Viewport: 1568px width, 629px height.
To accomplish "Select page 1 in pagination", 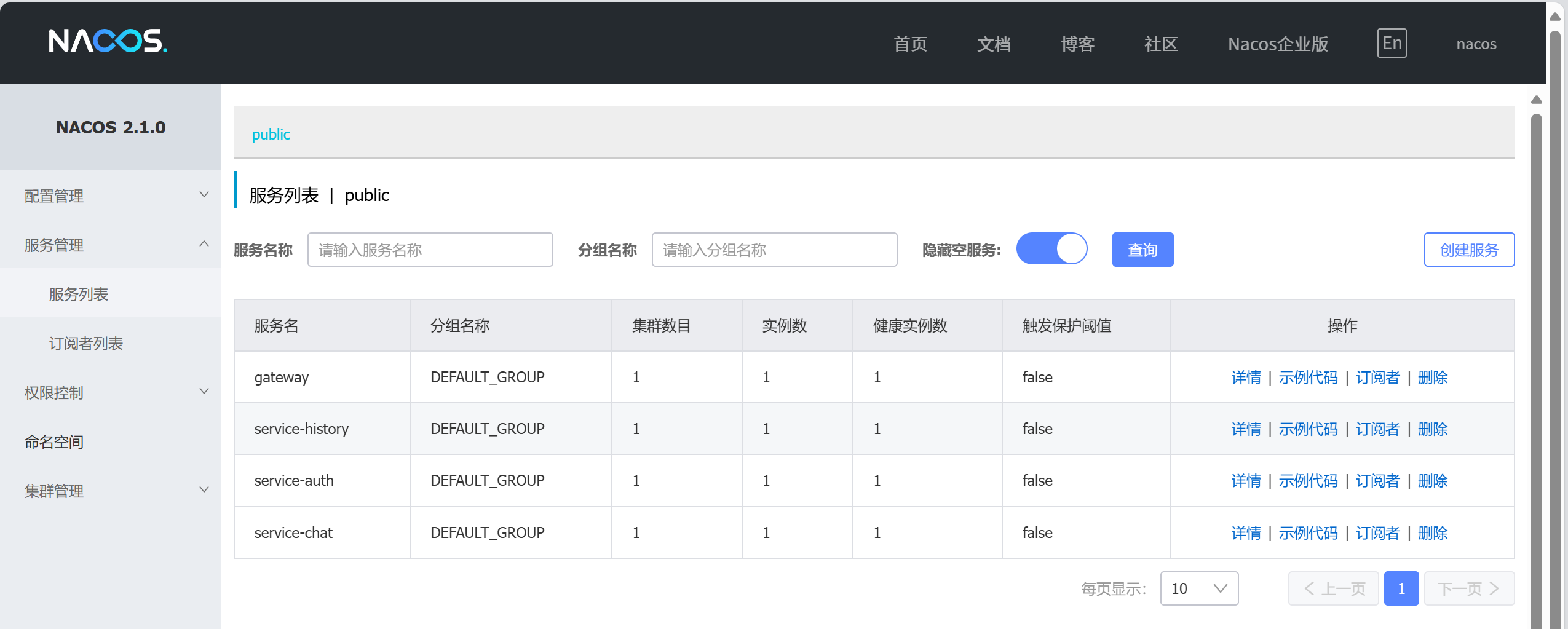I will (1401, 588).
